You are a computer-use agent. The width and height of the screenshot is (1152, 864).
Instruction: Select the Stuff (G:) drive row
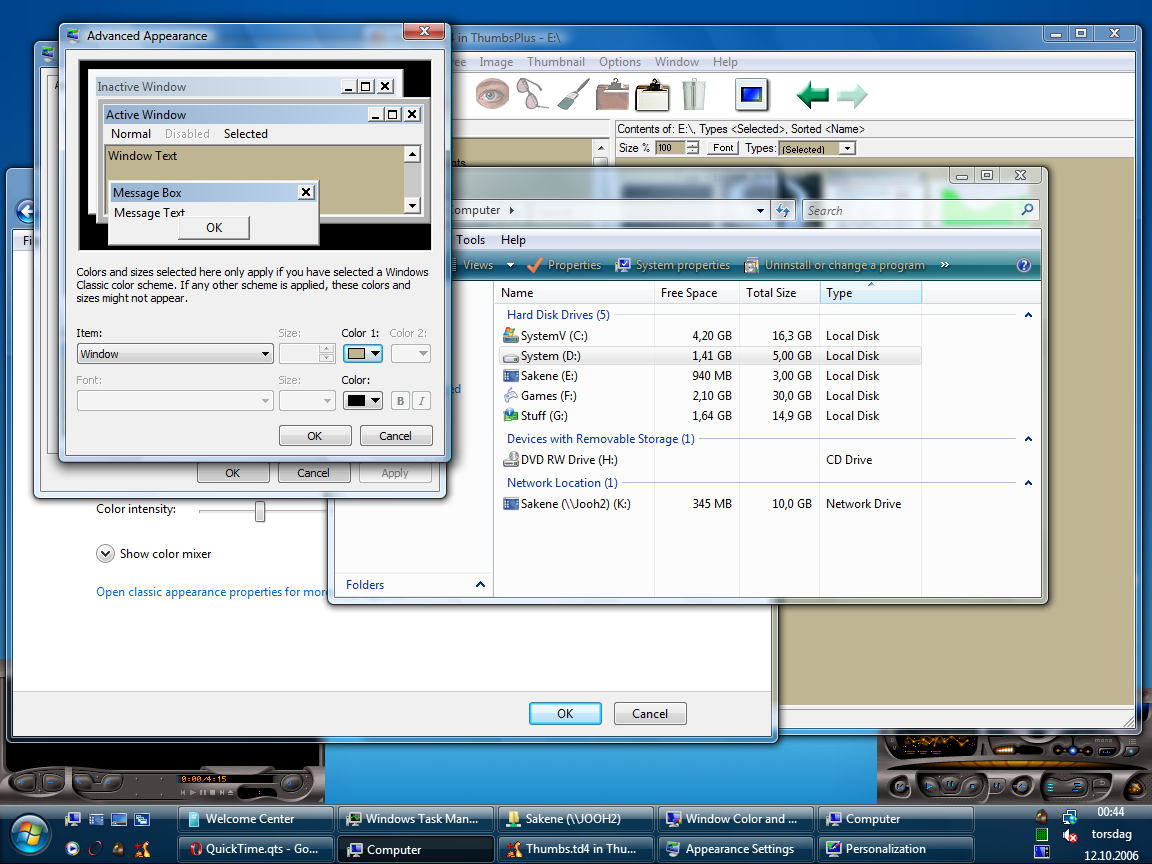[710, 415]
